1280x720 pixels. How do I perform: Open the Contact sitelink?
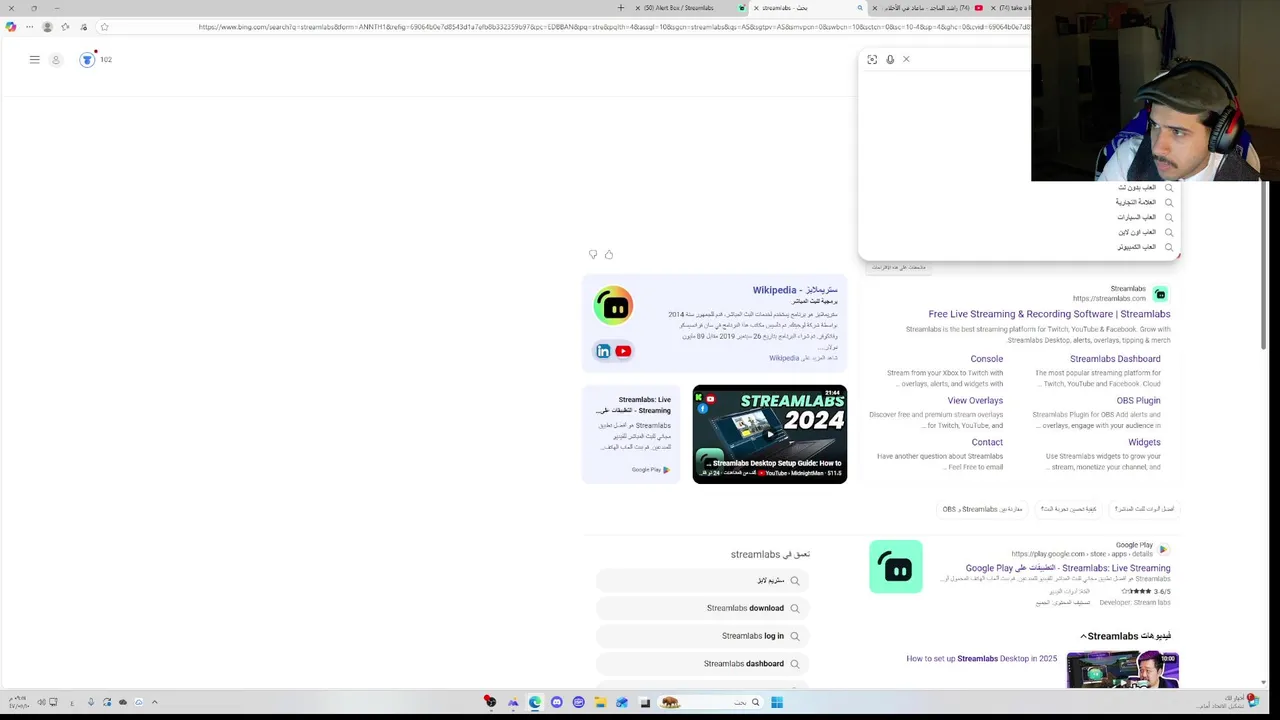[x=987, y=442]
